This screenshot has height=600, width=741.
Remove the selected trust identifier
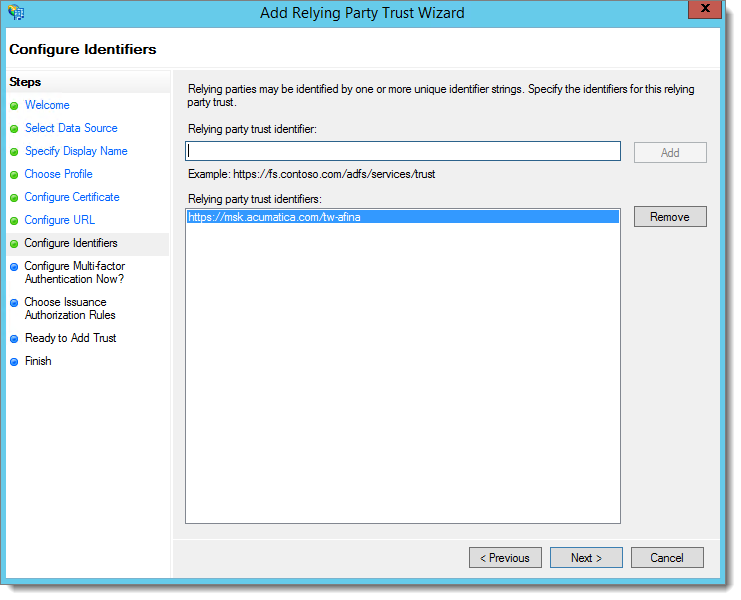670,217
